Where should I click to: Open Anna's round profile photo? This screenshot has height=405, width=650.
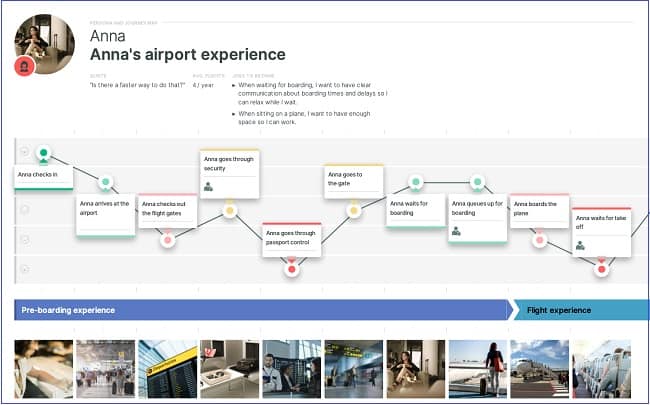45,44
